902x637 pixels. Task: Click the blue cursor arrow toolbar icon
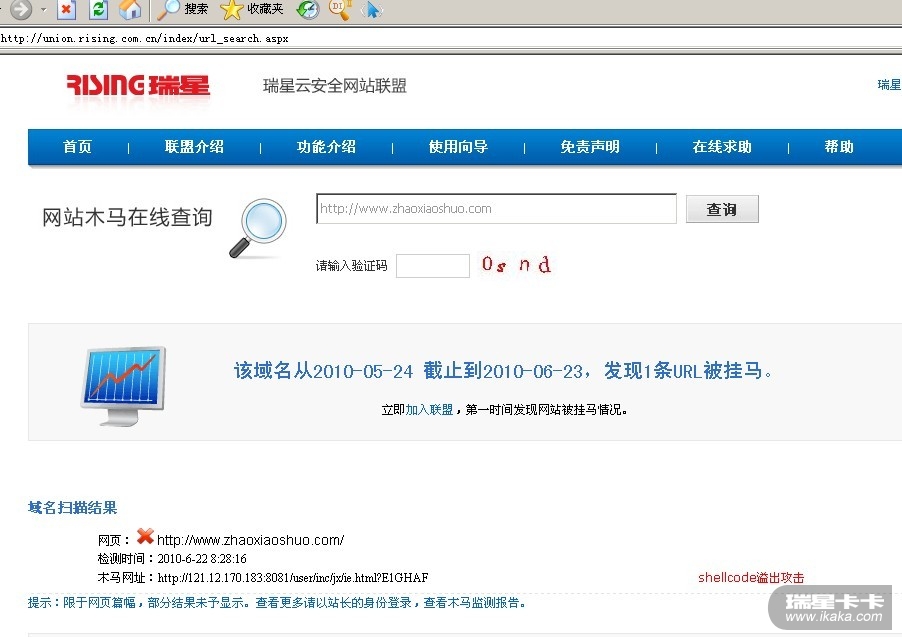[372, 9]
